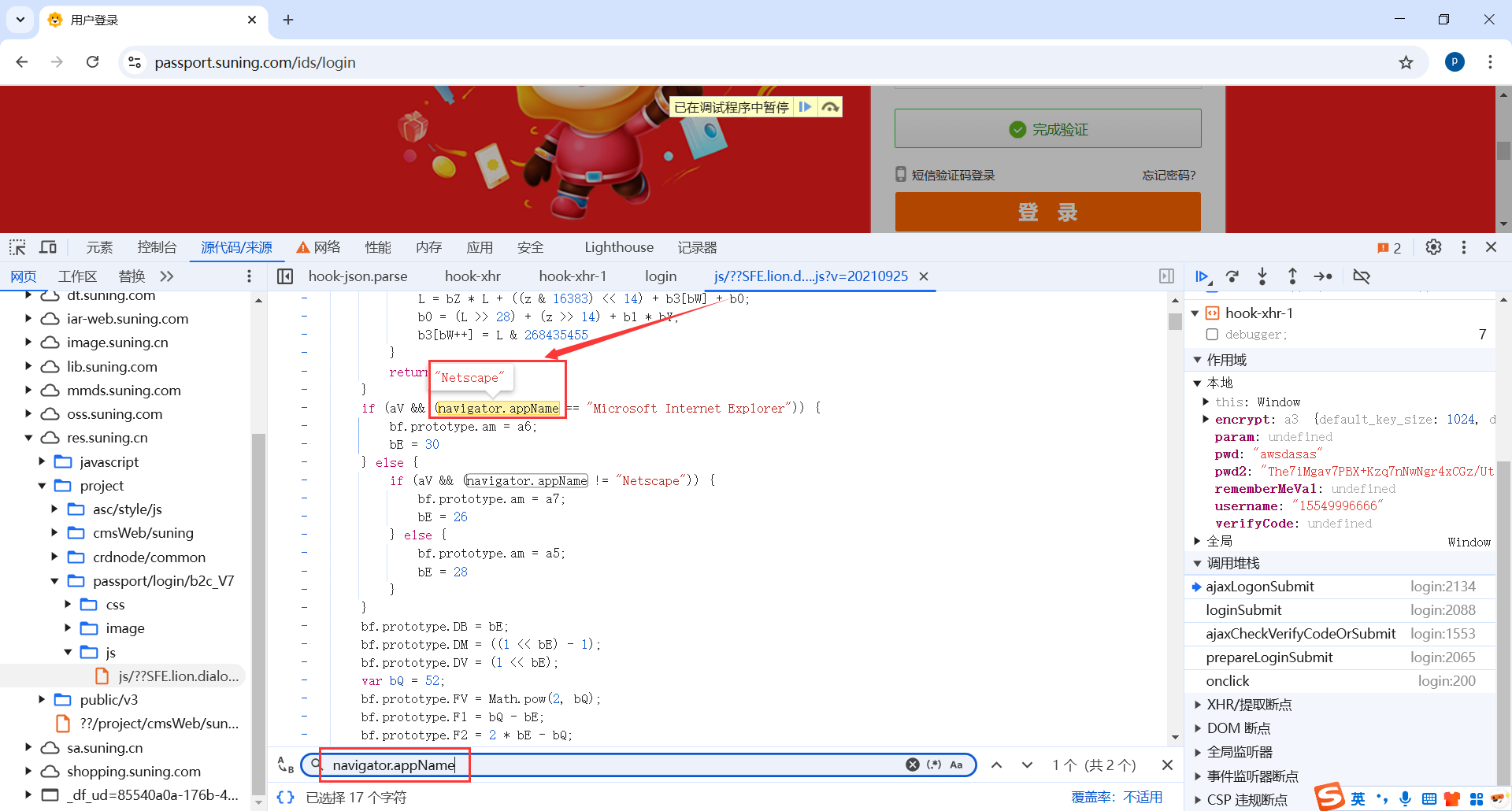Toggle the debugger breakpoint checkbox
The height and width of the screenshot is (811, 1512).
[x=1212, y=335]
